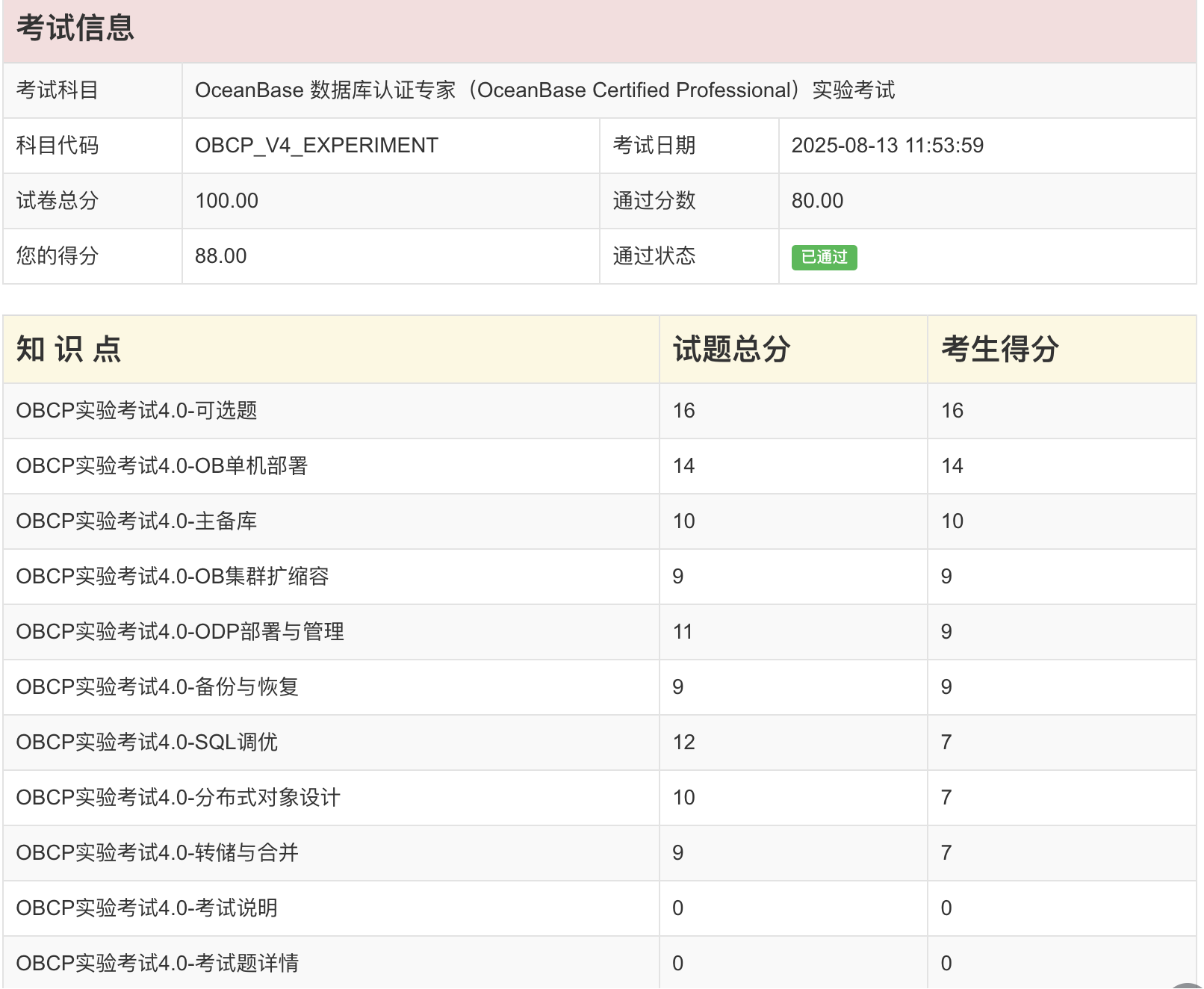Select the OB单机部署 knowledge point row
This screenshot has height=989, width=1204.
tap(162, 466)
